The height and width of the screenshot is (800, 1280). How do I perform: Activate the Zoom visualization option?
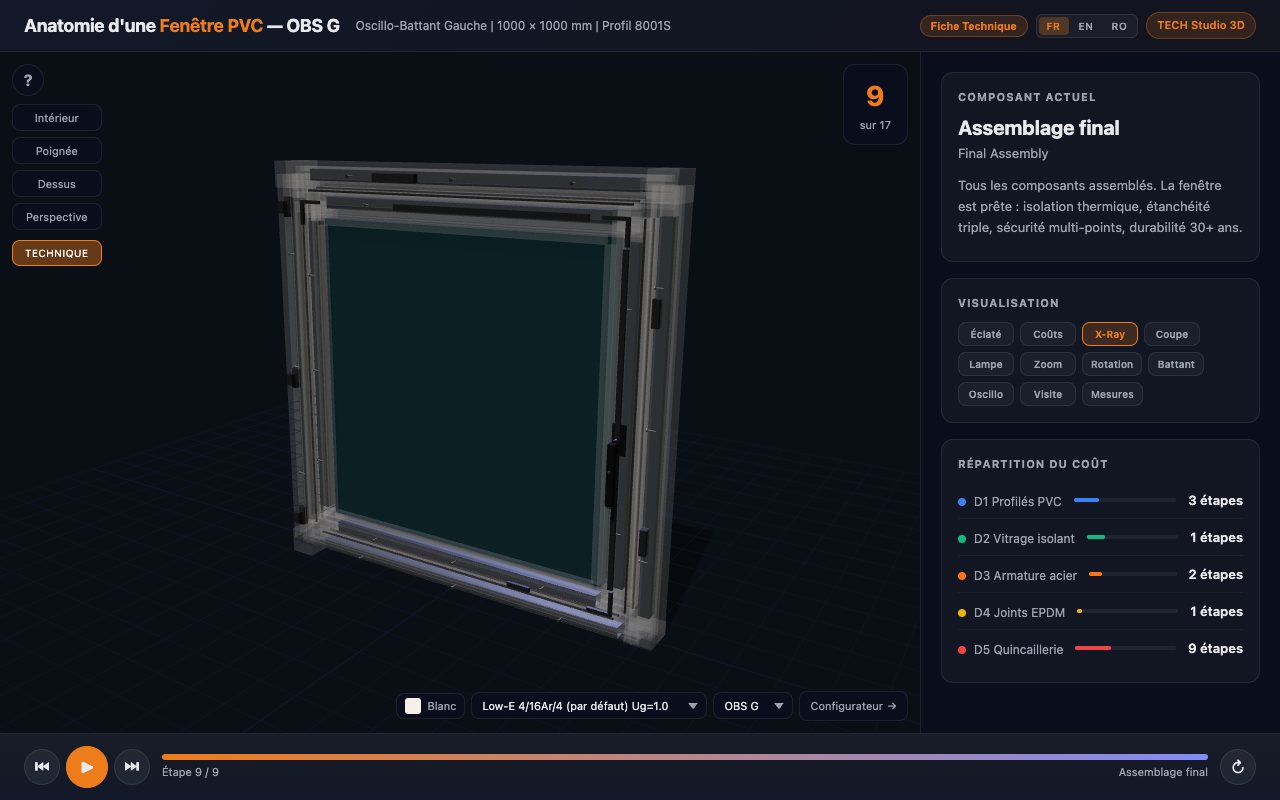tap(1048, 364)
